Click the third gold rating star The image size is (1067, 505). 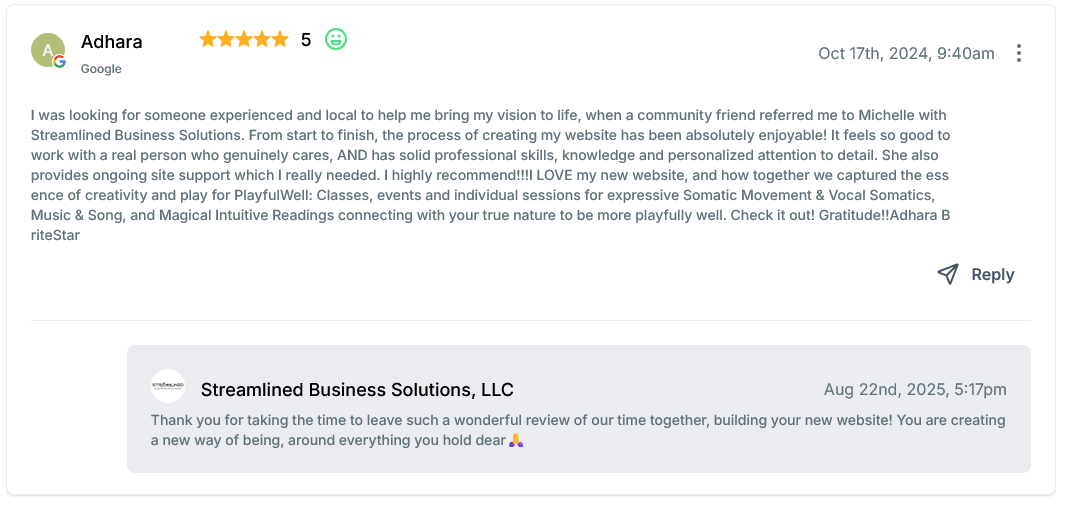point(244,40)
